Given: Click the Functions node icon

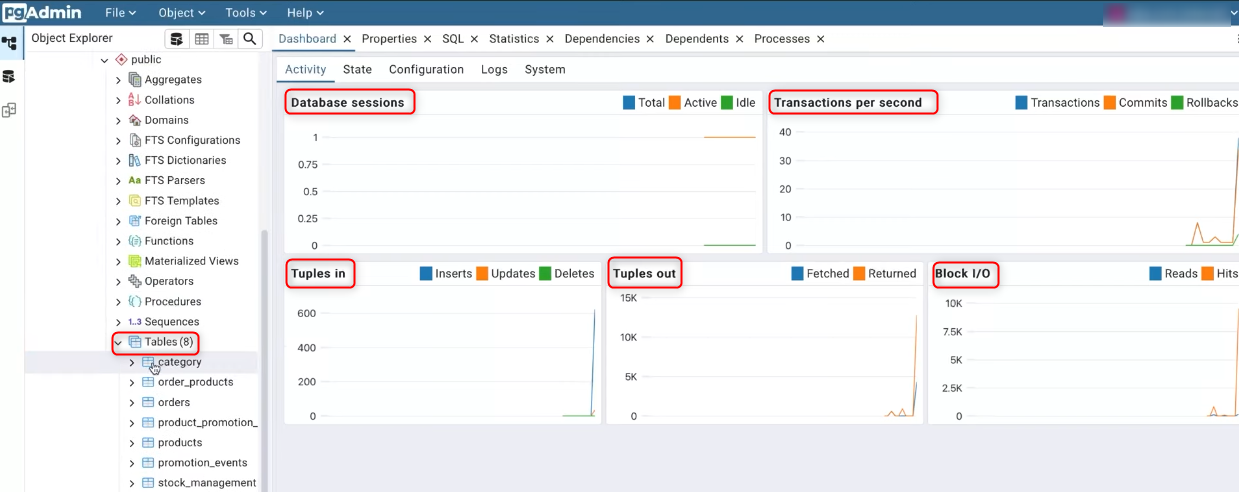Looking at the screenshot, I should tap(135, 241).
